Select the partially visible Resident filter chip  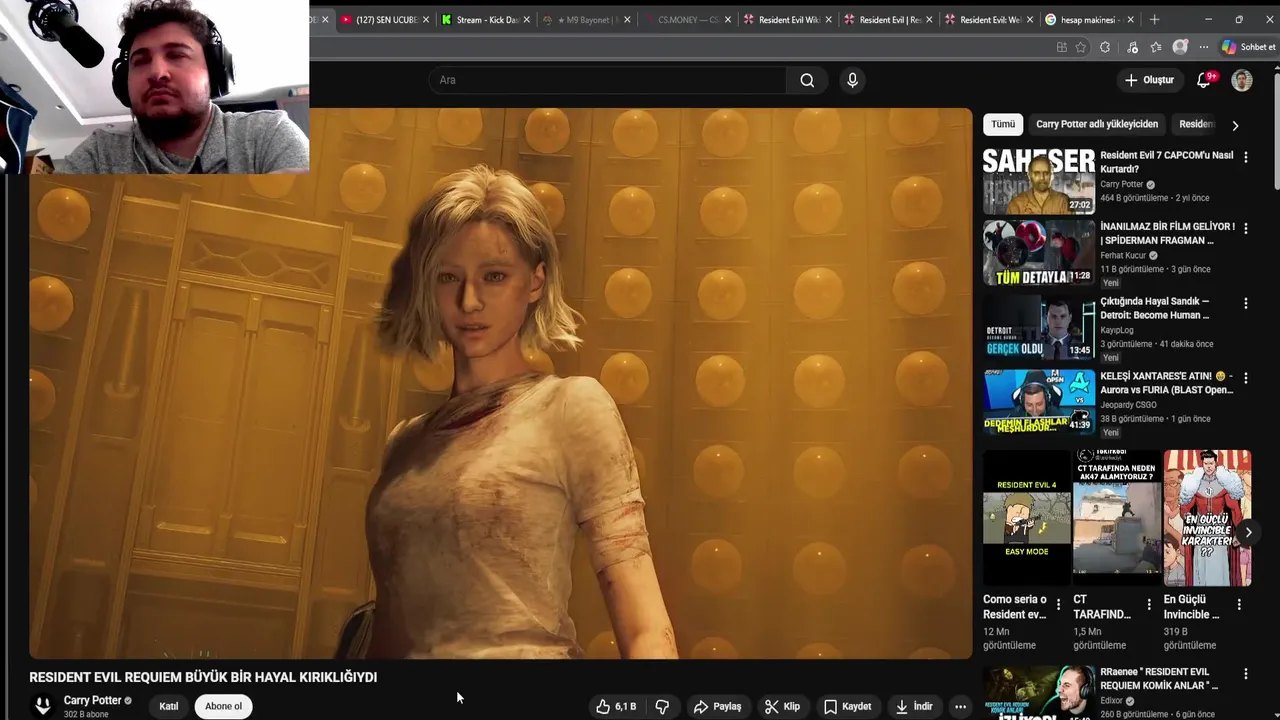1196,124
